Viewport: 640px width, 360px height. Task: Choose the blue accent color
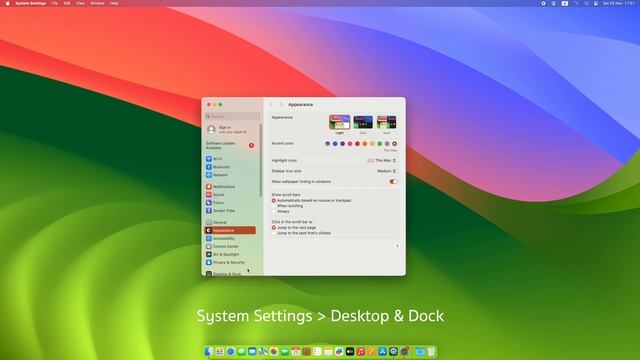(x=335, y=144)
